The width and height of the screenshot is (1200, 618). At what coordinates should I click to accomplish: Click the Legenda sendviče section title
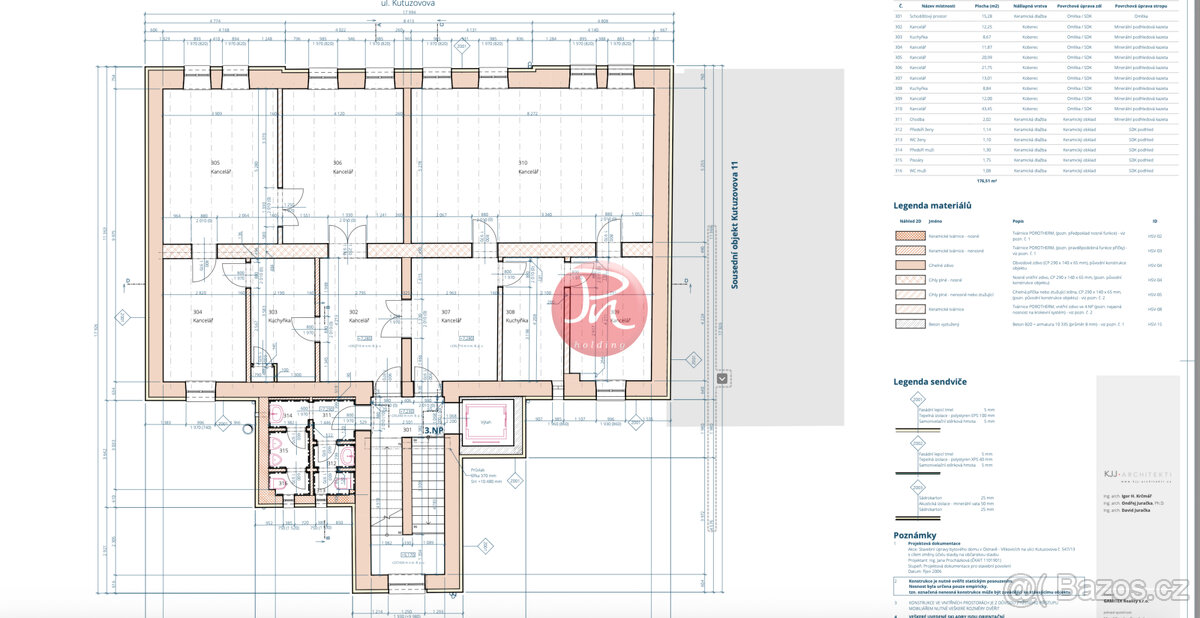930,382
